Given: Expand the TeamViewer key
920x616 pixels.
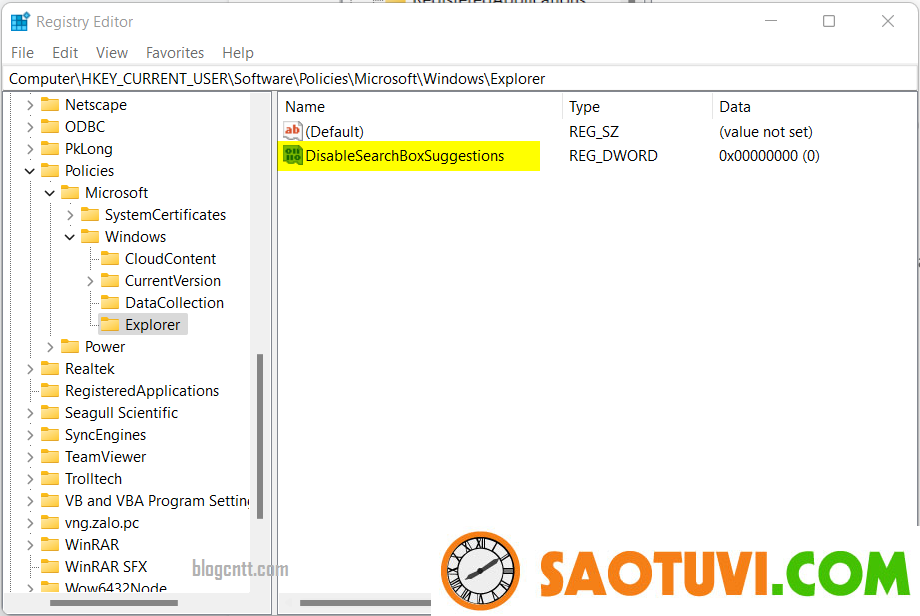Looking at the screenshot, I should 30,457.
